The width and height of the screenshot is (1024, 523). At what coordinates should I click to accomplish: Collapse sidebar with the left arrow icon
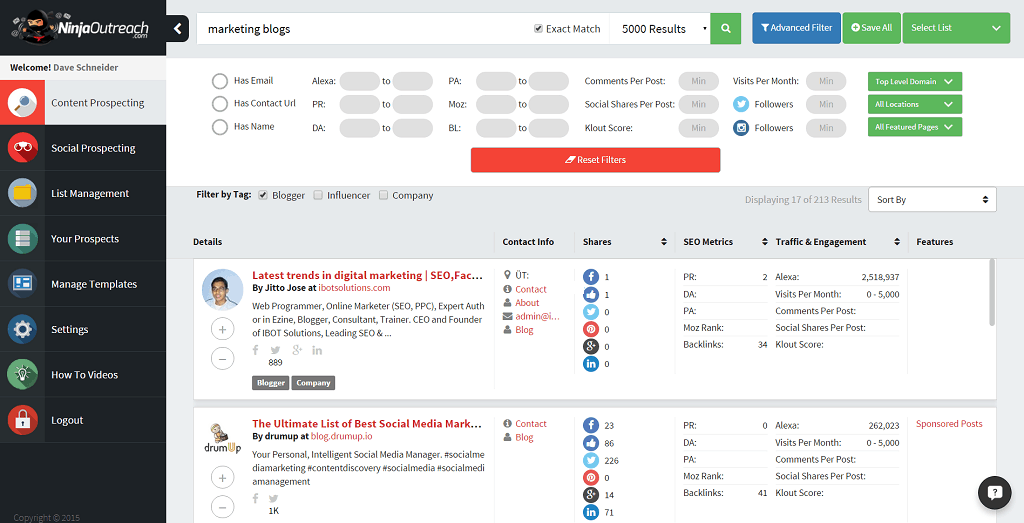point(178,28)
